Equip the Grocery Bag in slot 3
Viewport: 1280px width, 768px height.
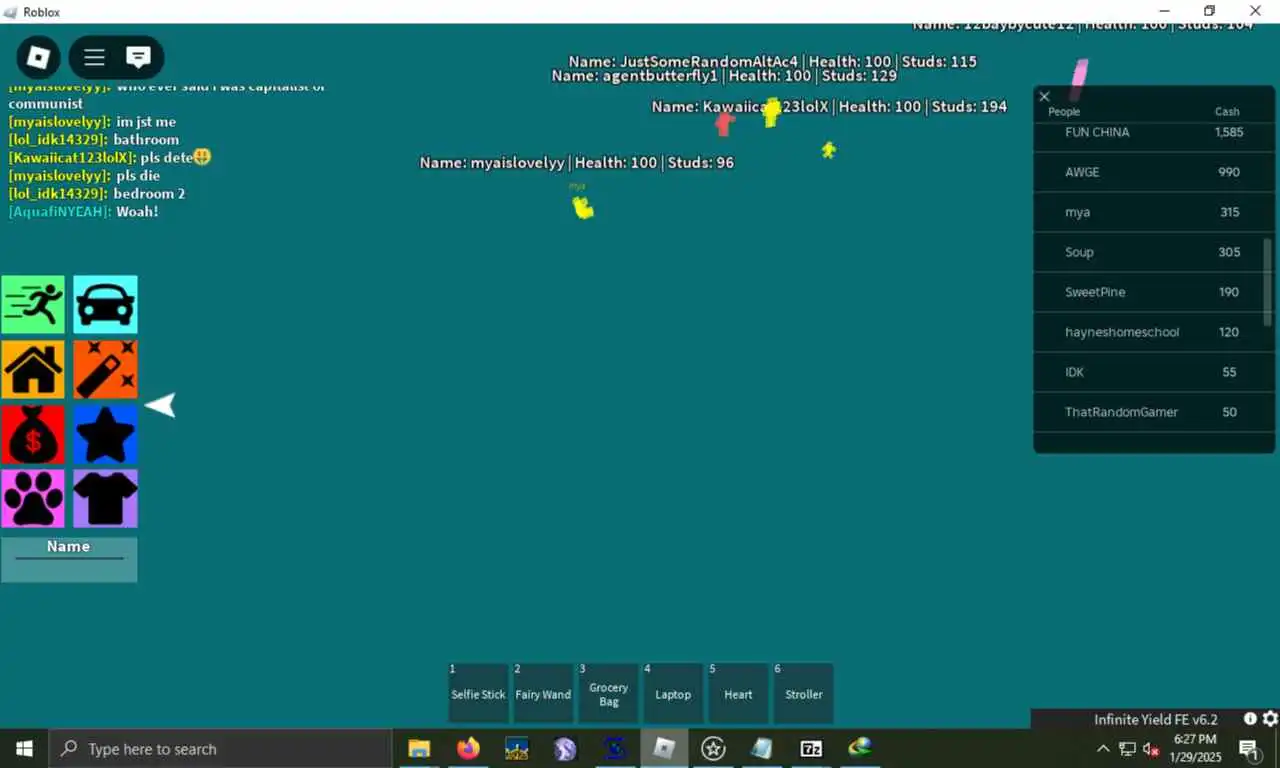608,693
